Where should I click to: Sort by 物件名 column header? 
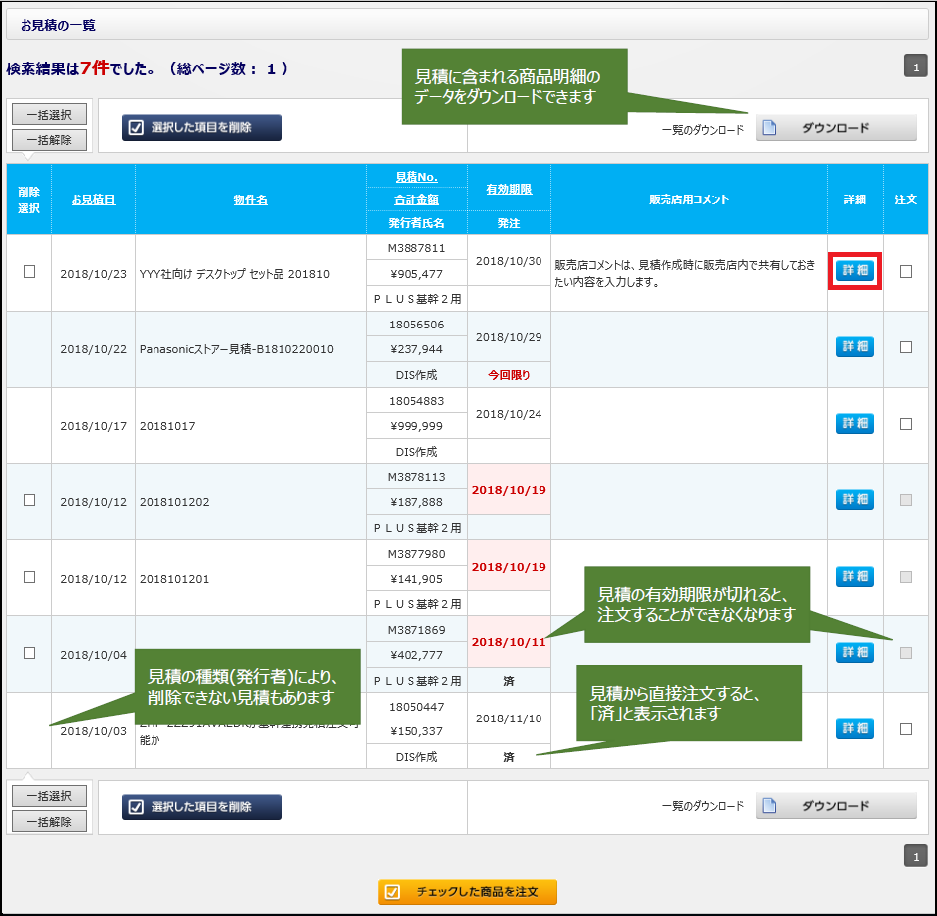250,199
